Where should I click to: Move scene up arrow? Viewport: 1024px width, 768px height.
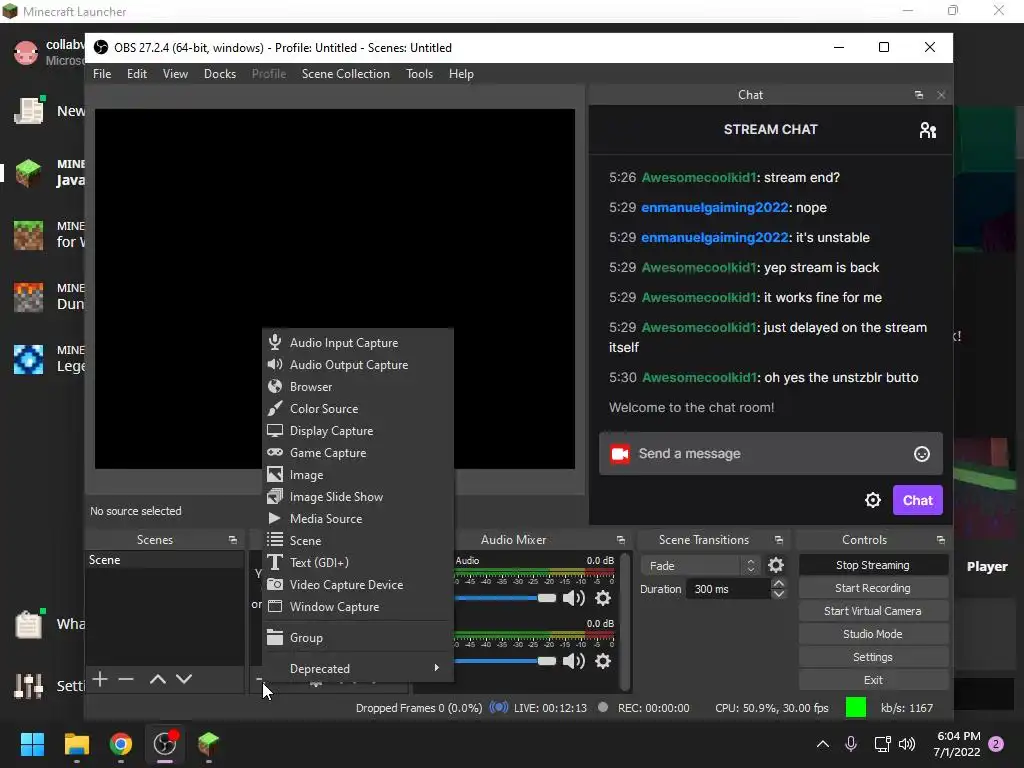157,679
